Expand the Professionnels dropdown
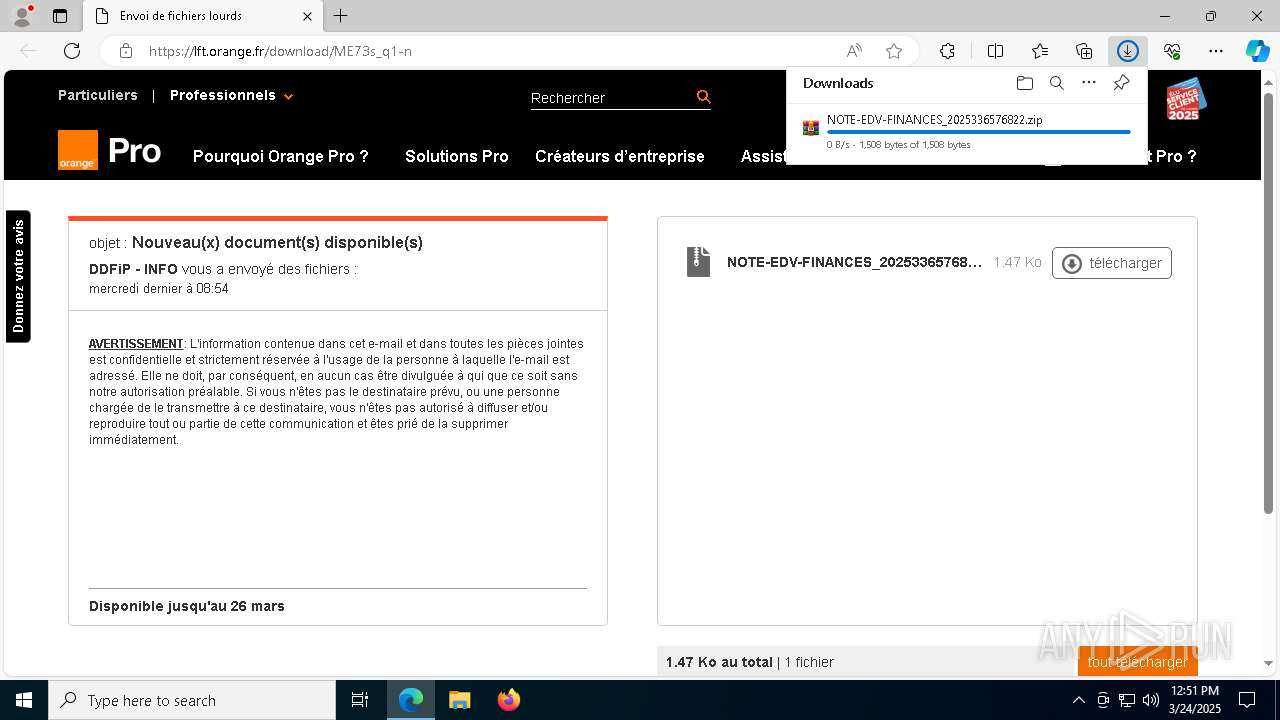The image size is (1280, 720). tap(231, 95)
